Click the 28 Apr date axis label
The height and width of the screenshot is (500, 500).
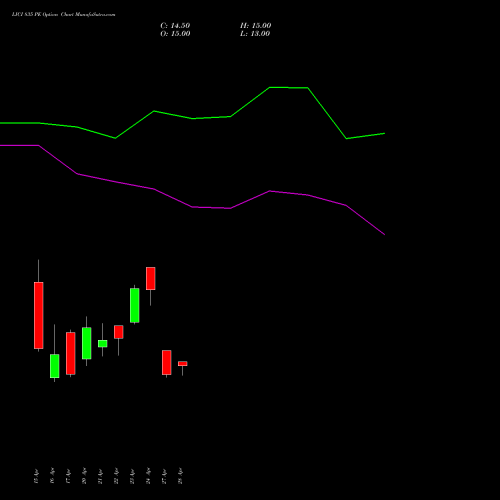point(180,476)
